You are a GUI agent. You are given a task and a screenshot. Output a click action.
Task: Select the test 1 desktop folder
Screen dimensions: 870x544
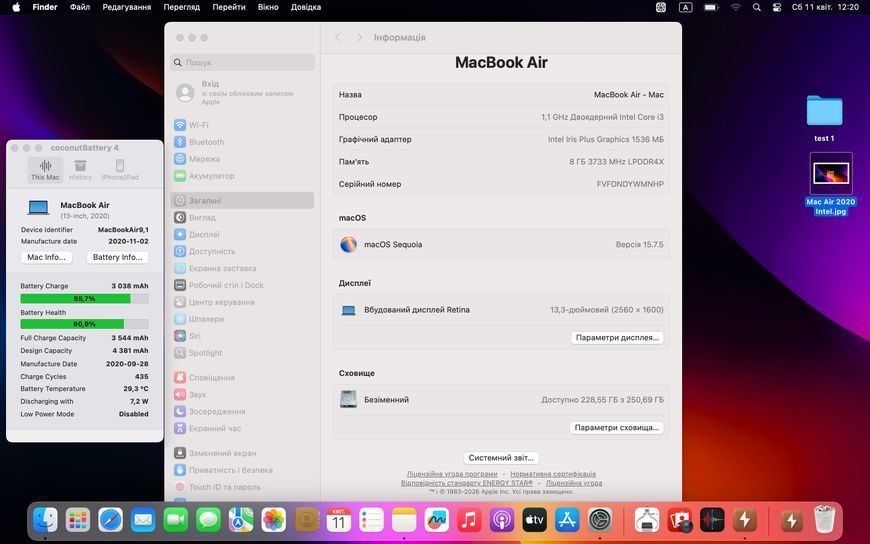(824, 118)
